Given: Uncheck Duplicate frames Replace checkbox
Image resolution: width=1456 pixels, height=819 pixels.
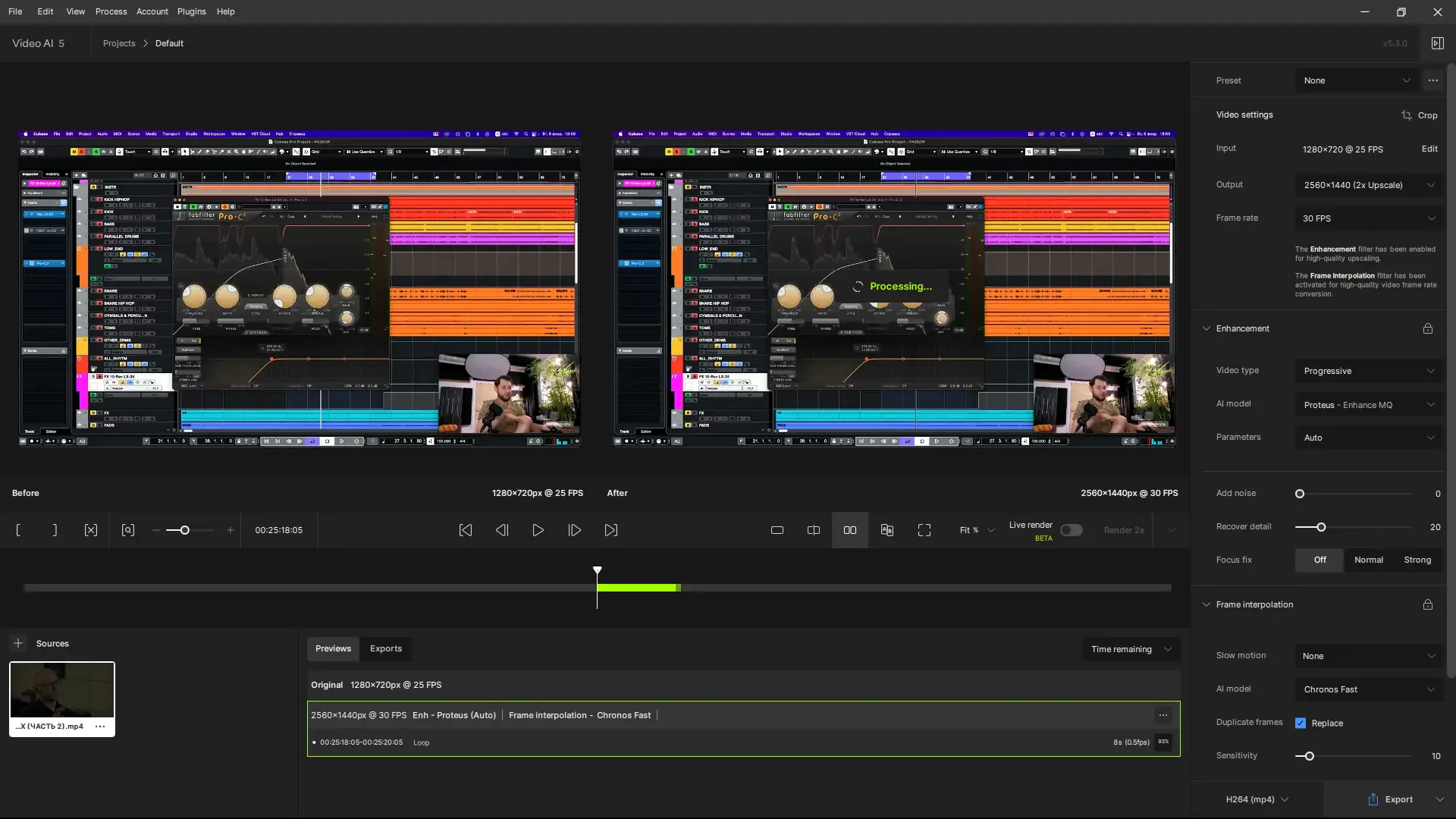Looking at the screenshot, I should click(x=1301, y=723).
